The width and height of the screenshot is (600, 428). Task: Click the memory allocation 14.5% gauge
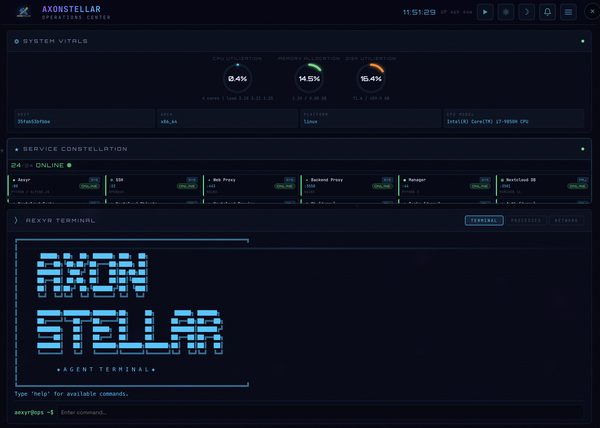click(x=309, y=78)
